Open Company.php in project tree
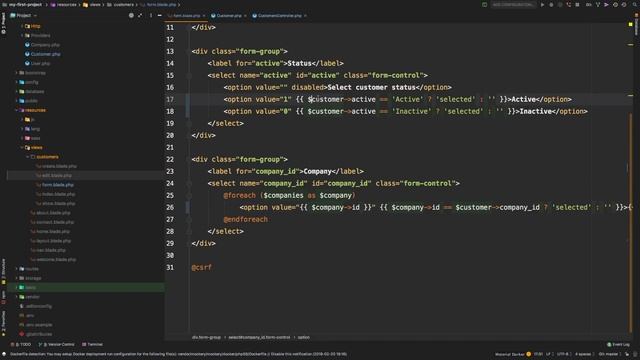This screenshot has width=640, height=360. click(x=45, y=45)
